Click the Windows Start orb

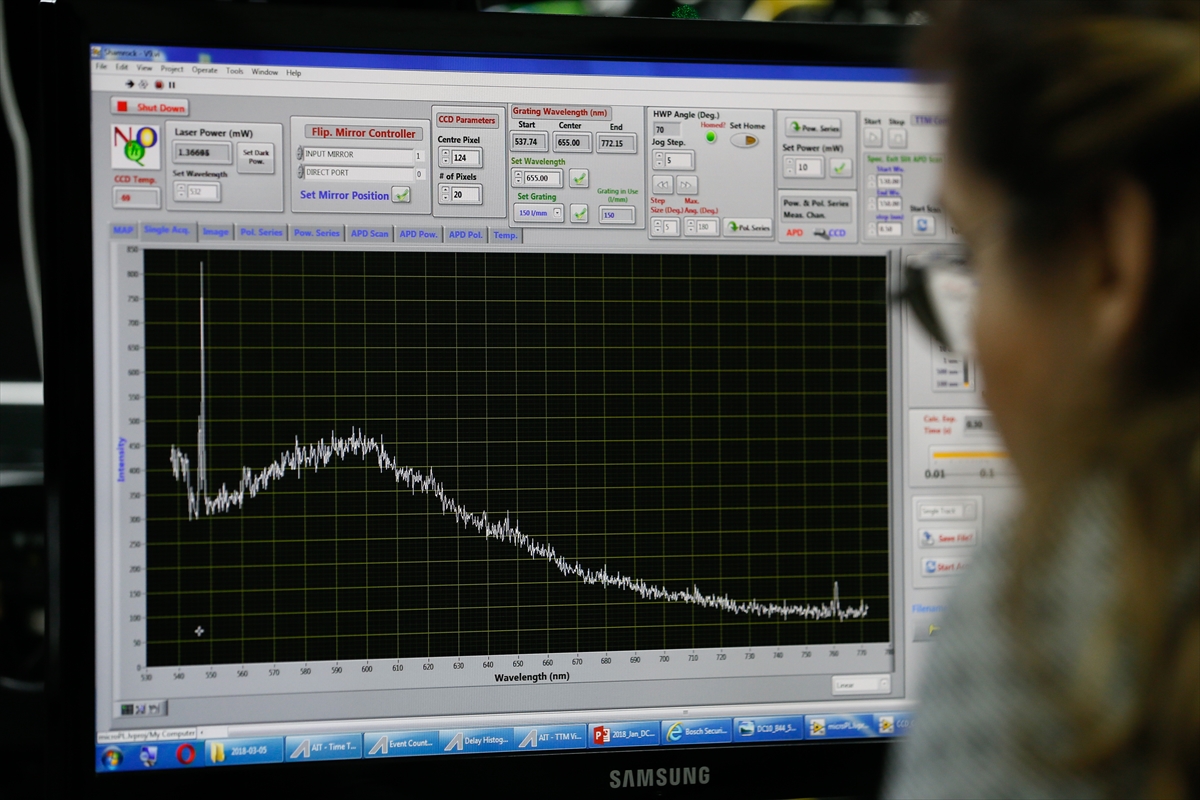112,756
